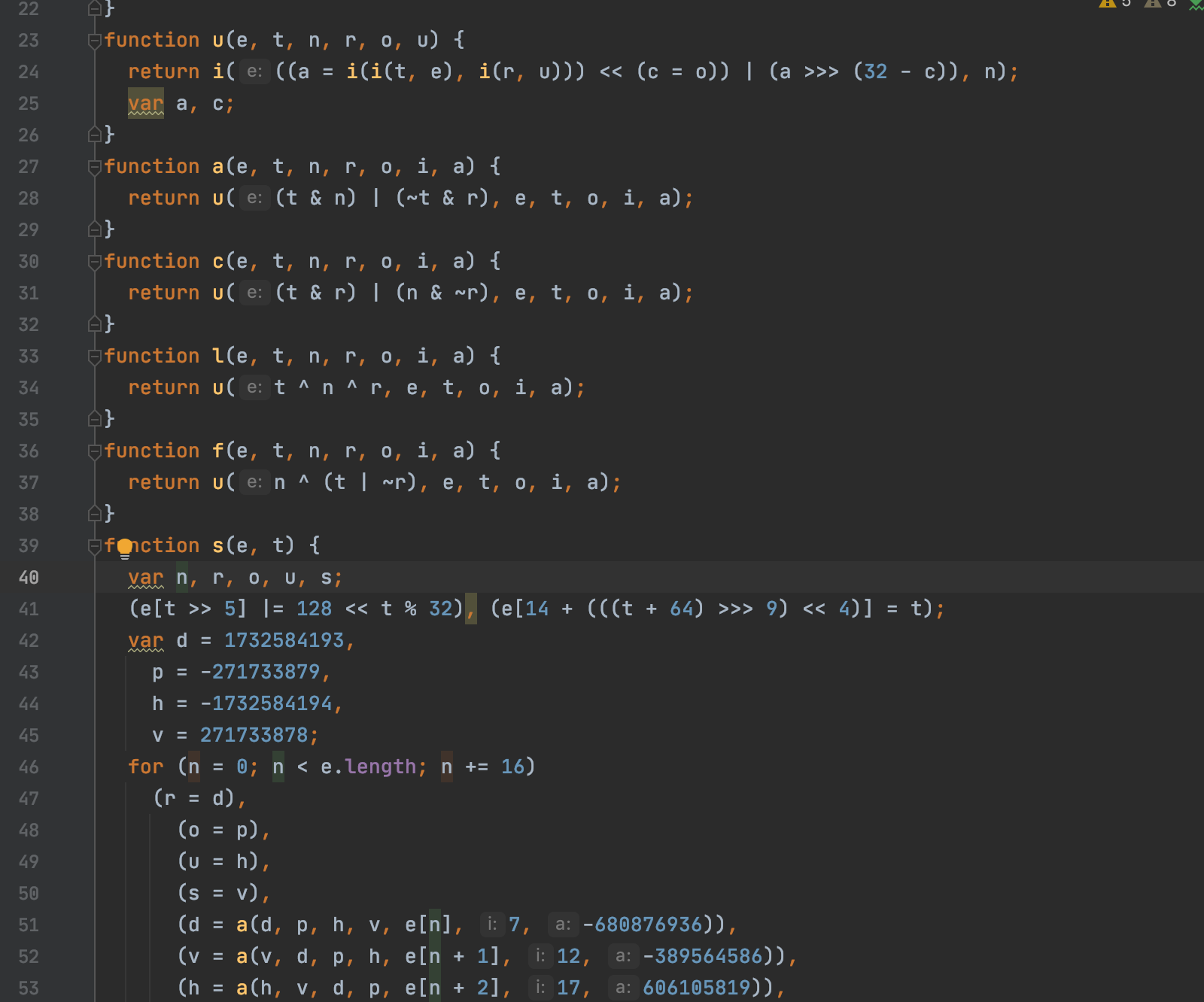Image resolution: width=1204 pixels, height=1002 pixels.
Task: Click the closing fold marker on line 26
Action: [95, 135]
